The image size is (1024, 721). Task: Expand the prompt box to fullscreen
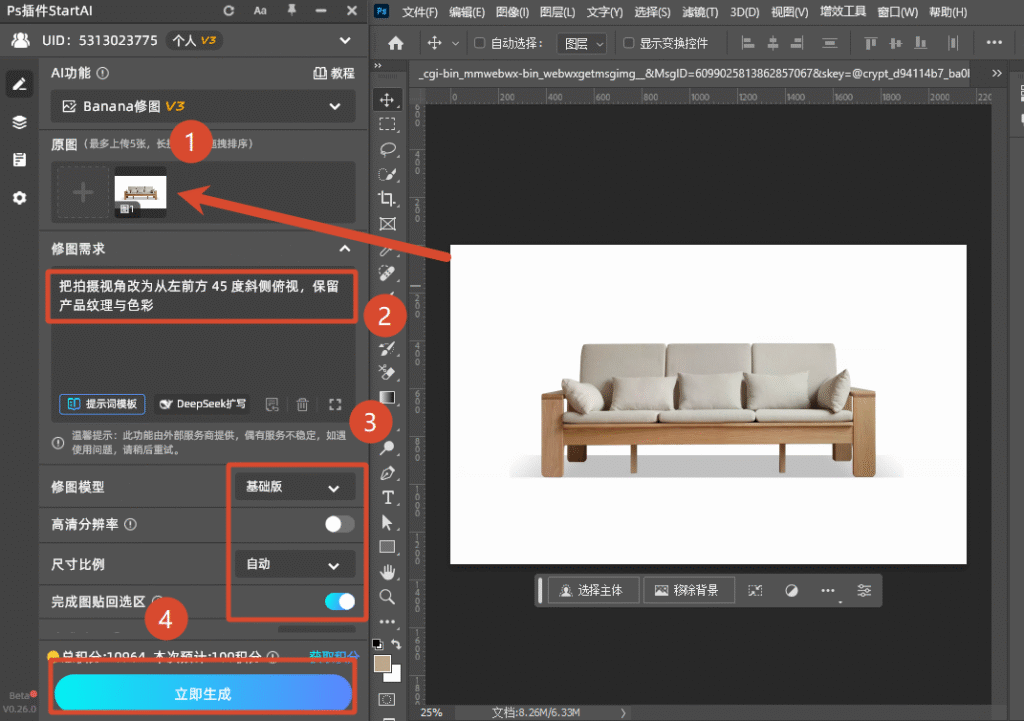coord(335,404)
